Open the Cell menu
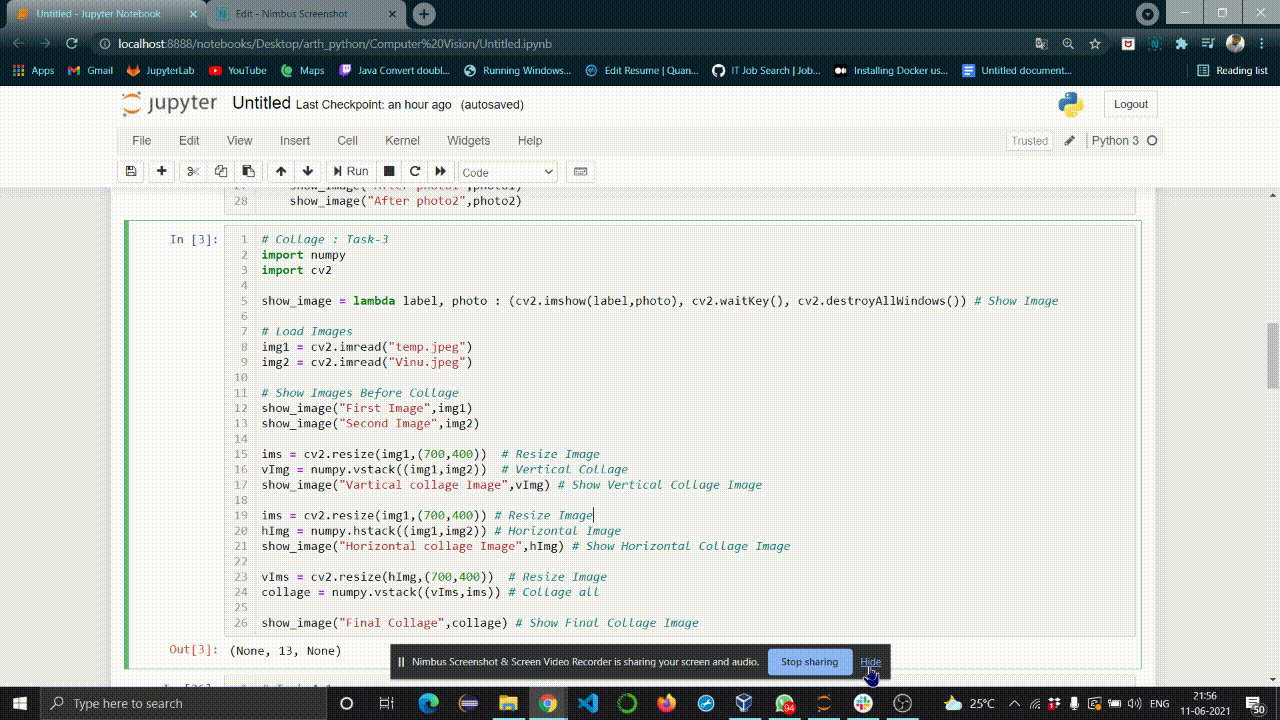This screenshot has height=720, width=1280. click(348, 141)
